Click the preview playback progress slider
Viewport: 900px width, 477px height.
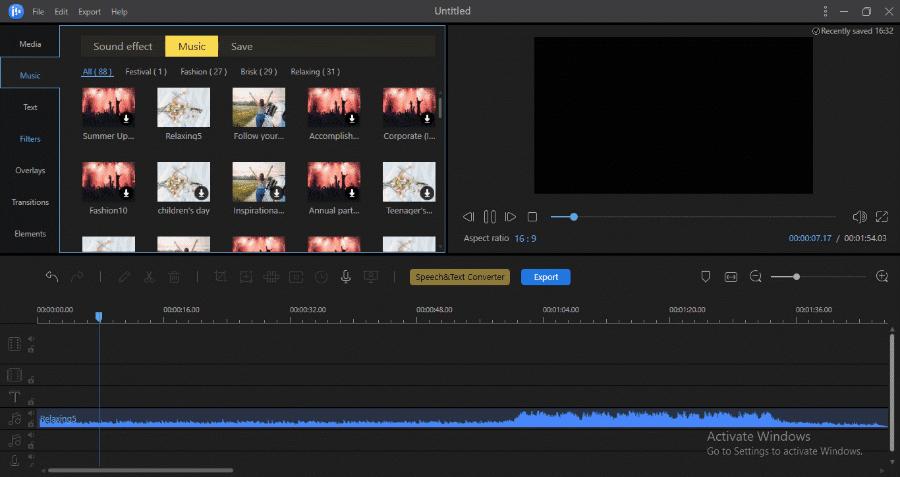coord(693,217)
